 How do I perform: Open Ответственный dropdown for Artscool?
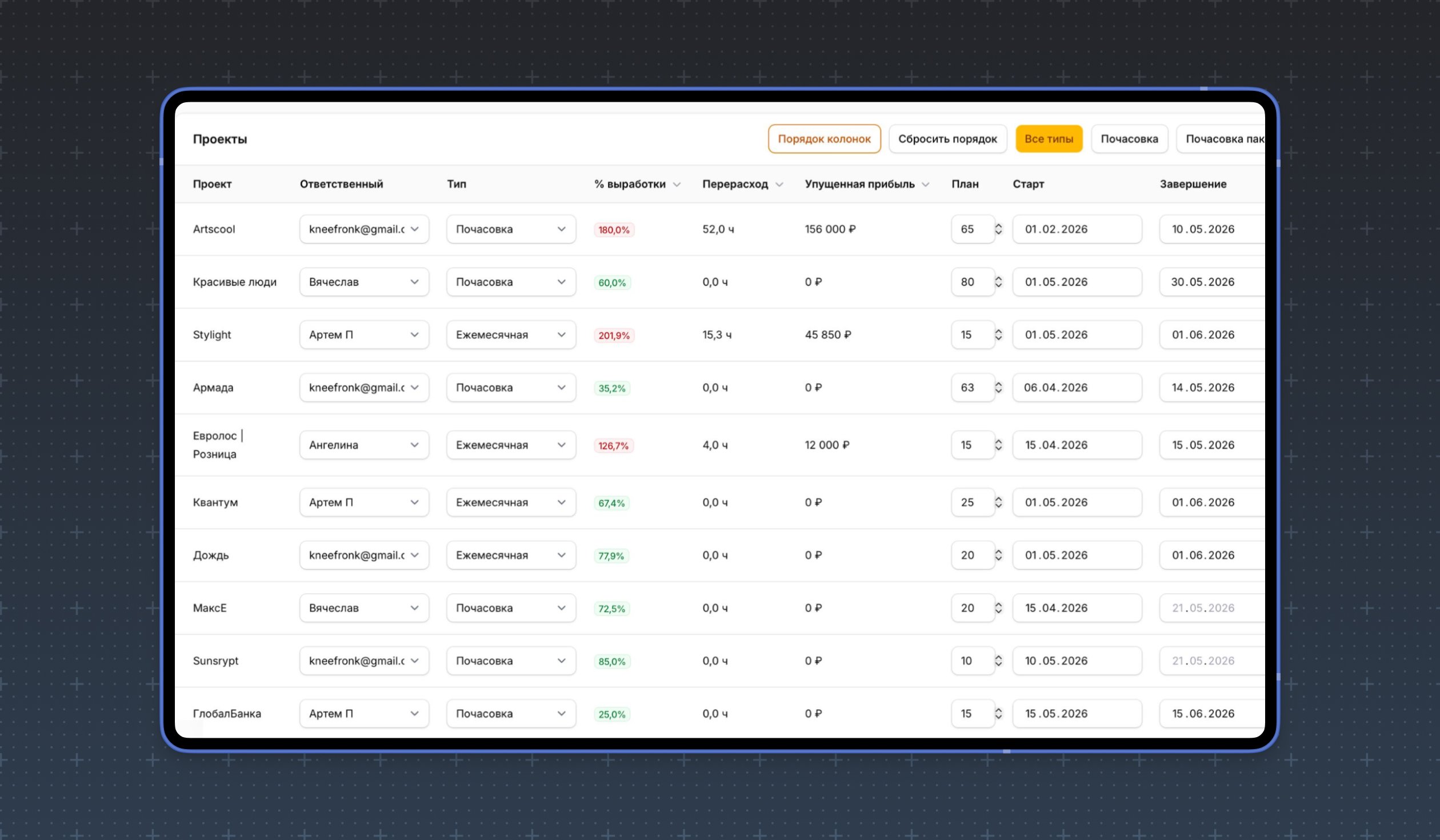[x=364, y=229]
